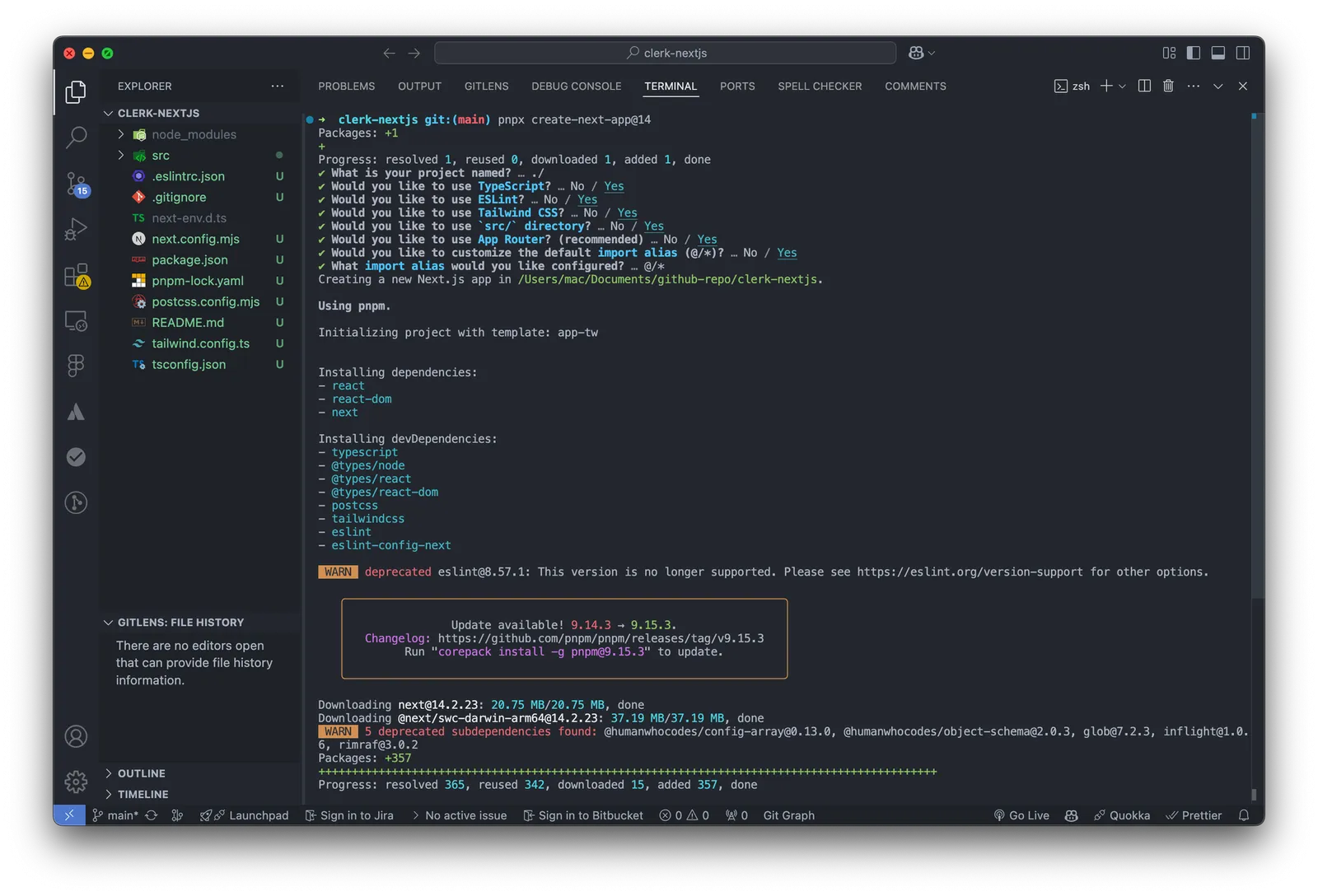Open the Manage gear icon
The image size is (1318, 896).
click(76, 782)
